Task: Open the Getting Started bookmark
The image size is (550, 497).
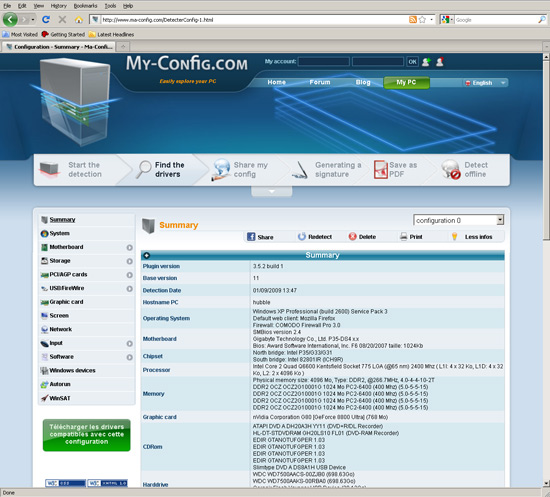Action: click(x=63, y=34)
